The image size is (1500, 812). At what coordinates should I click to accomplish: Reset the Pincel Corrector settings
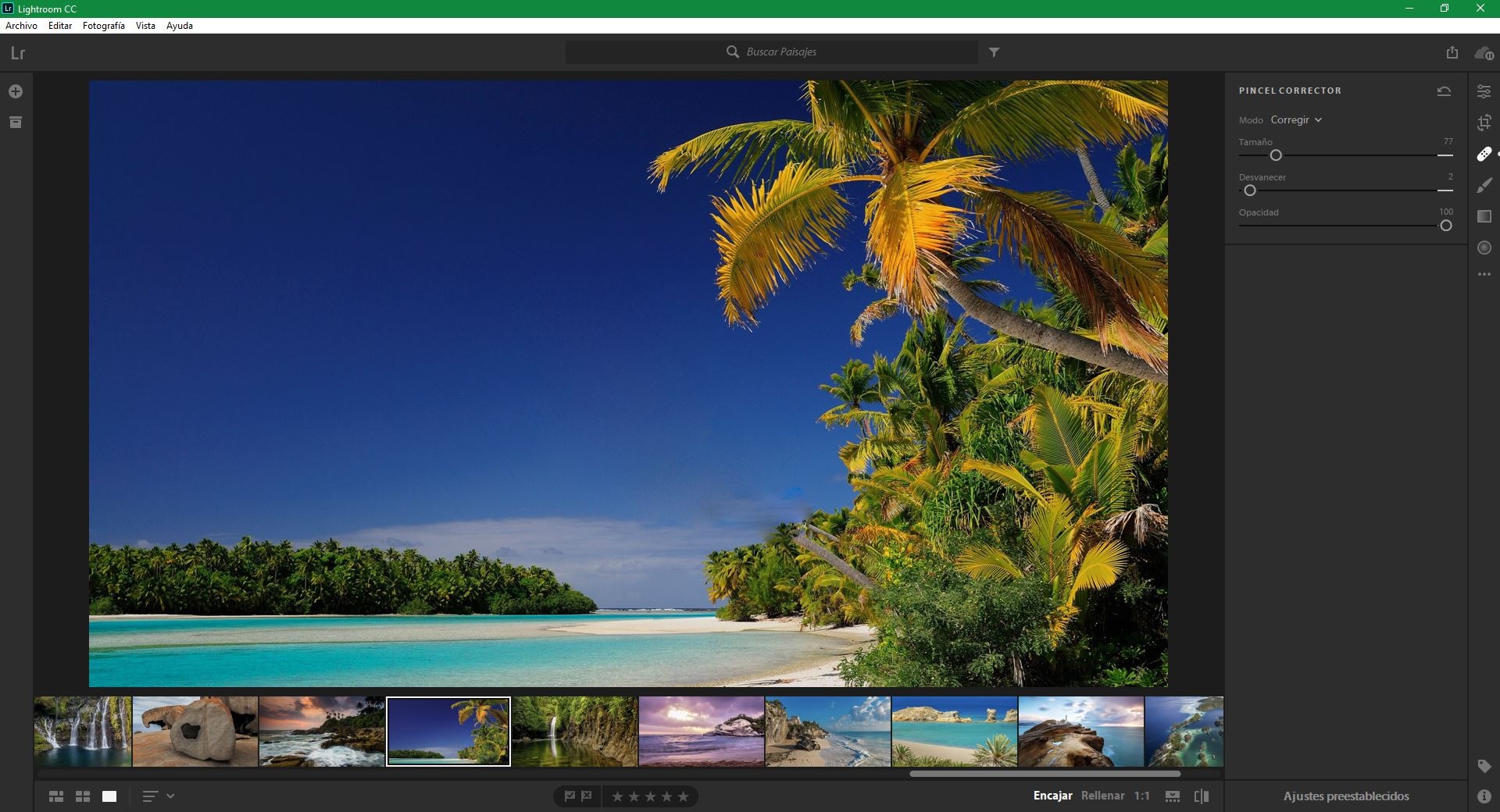click(x=1444, y=91)
